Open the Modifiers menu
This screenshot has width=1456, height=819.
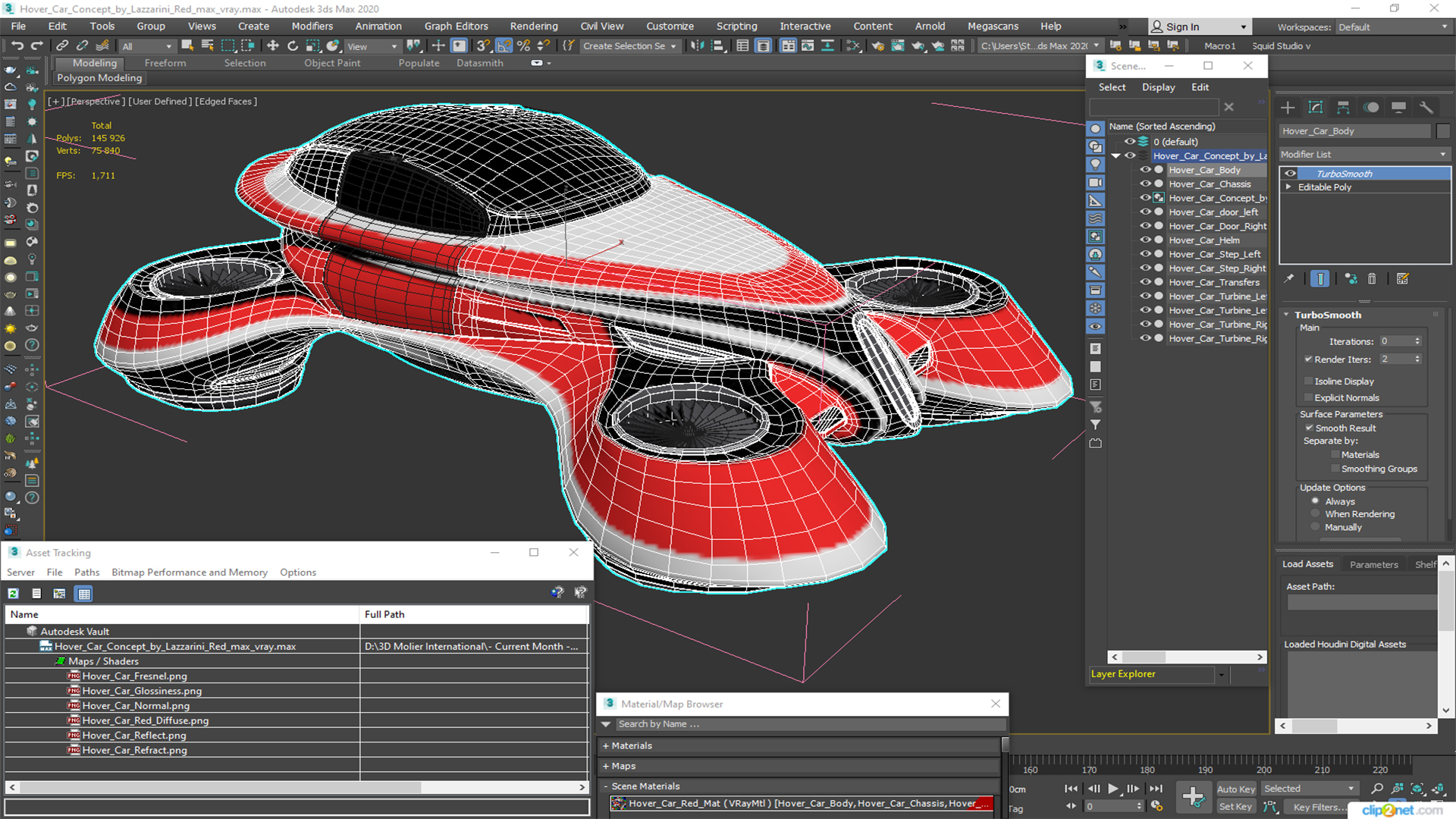(x=312, y=26)
